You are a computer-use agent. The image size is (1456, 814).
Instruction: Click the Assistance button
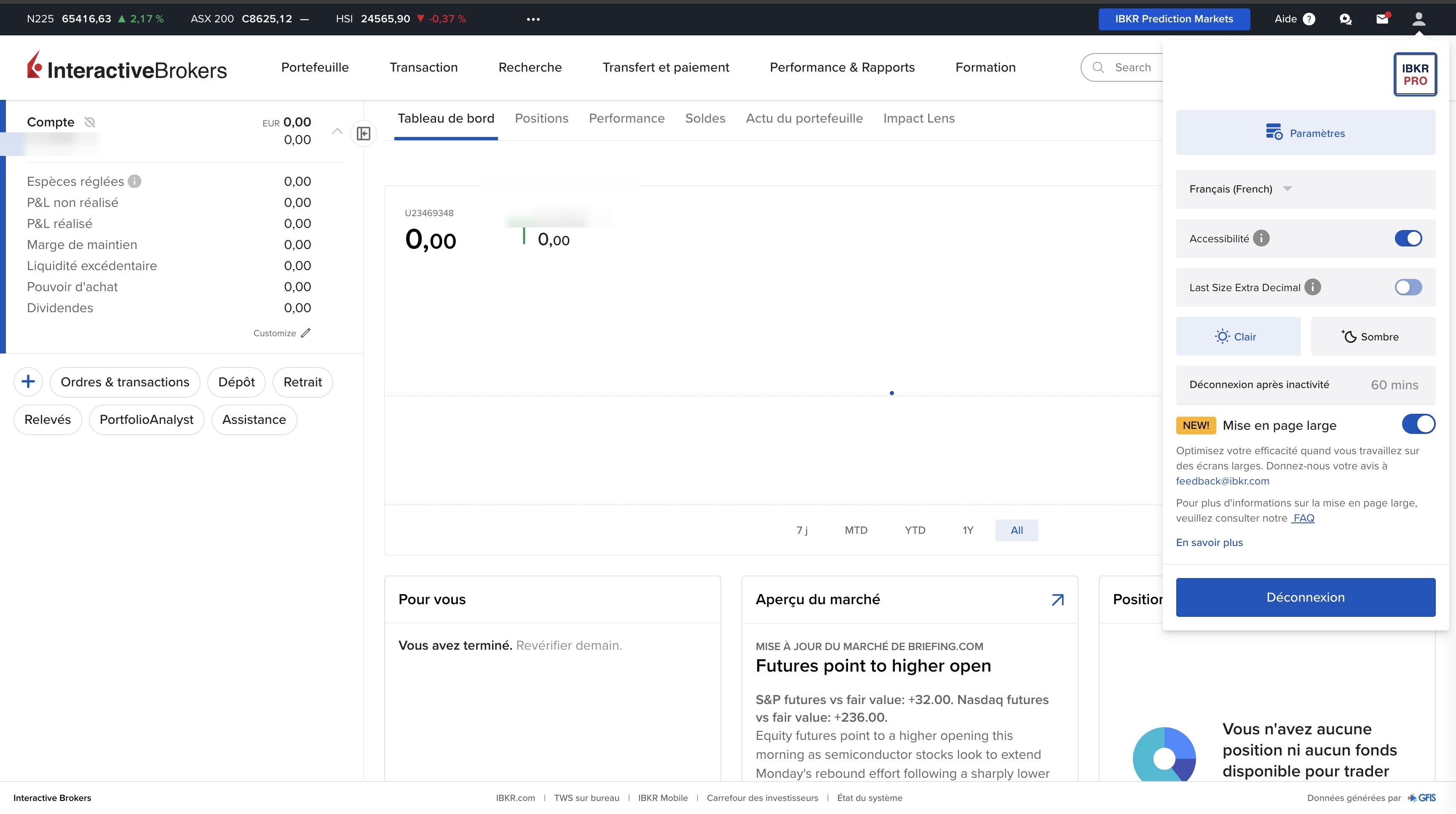tap(254, 420)
